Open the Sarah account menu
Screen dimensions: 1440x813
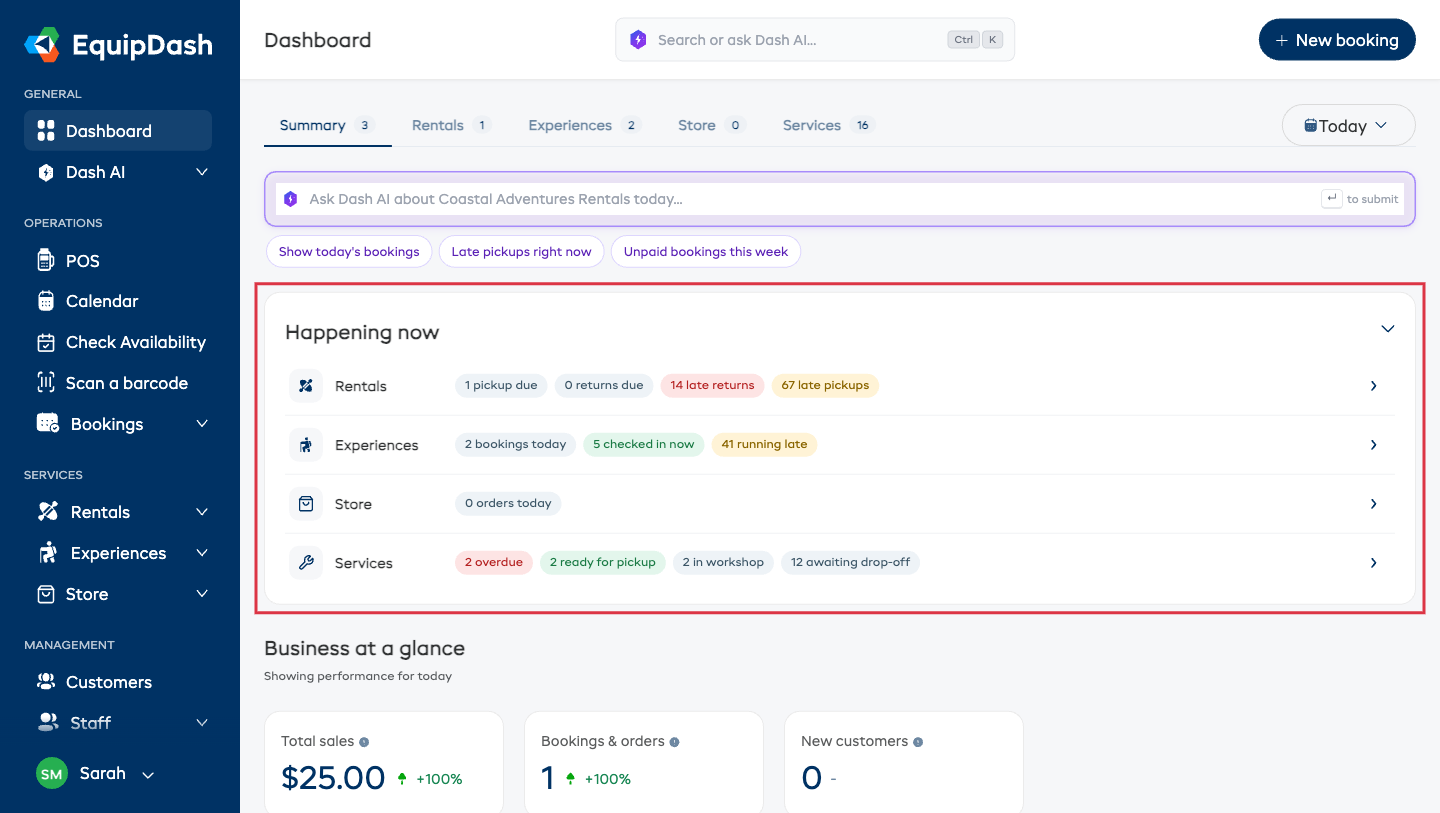click(x=96, y=774)
